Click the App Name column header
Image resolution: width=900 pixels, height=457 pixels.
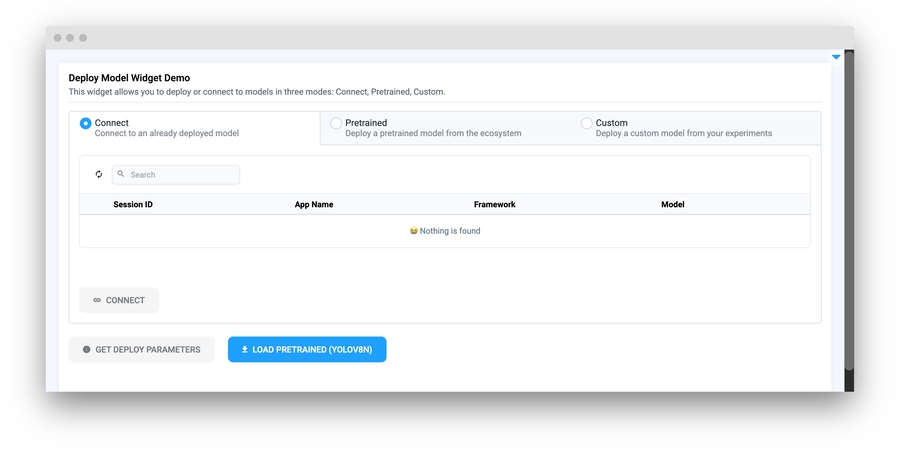pyautogui.click(x=314, y=204)
